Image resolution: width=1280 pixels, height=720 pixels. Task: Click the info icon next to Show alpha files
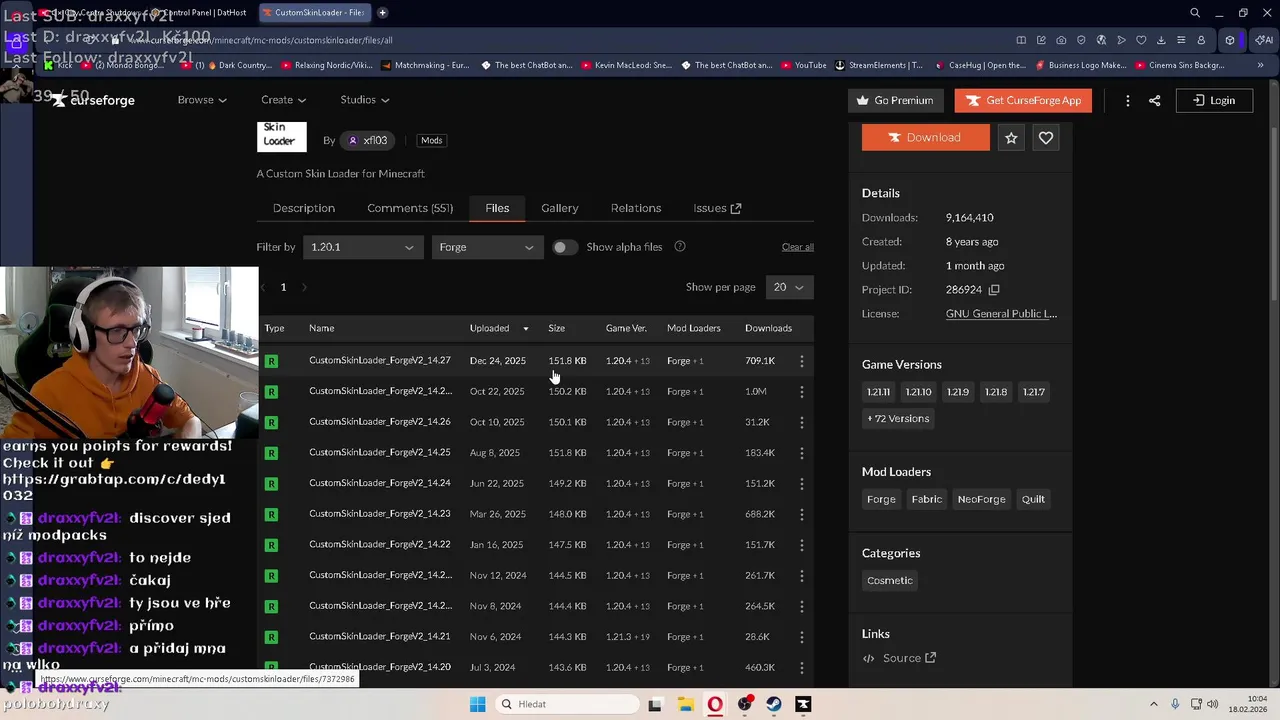(x=680, y=247)
